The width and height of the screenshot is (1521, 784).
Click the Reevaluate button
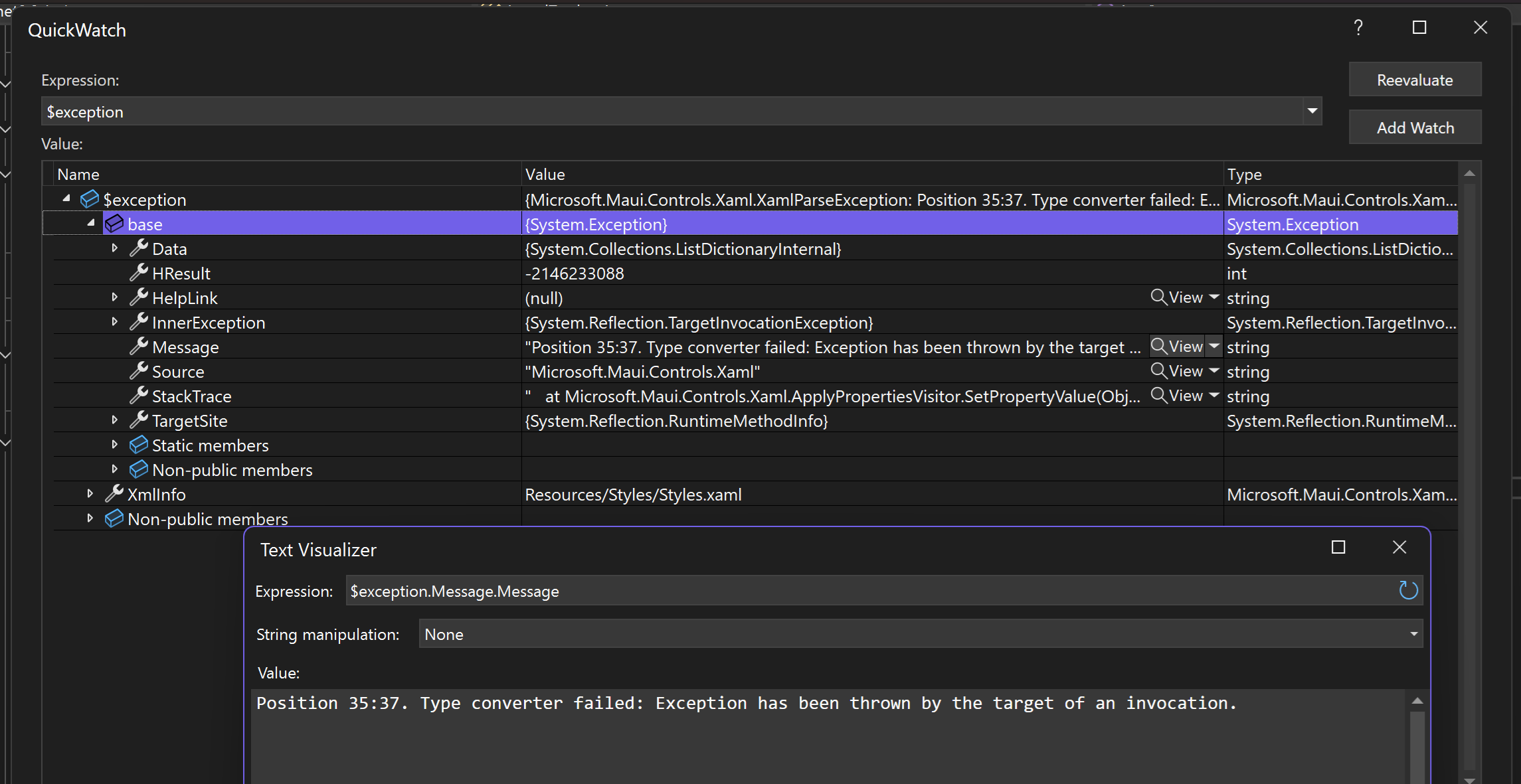click(x=1415, y=79)
